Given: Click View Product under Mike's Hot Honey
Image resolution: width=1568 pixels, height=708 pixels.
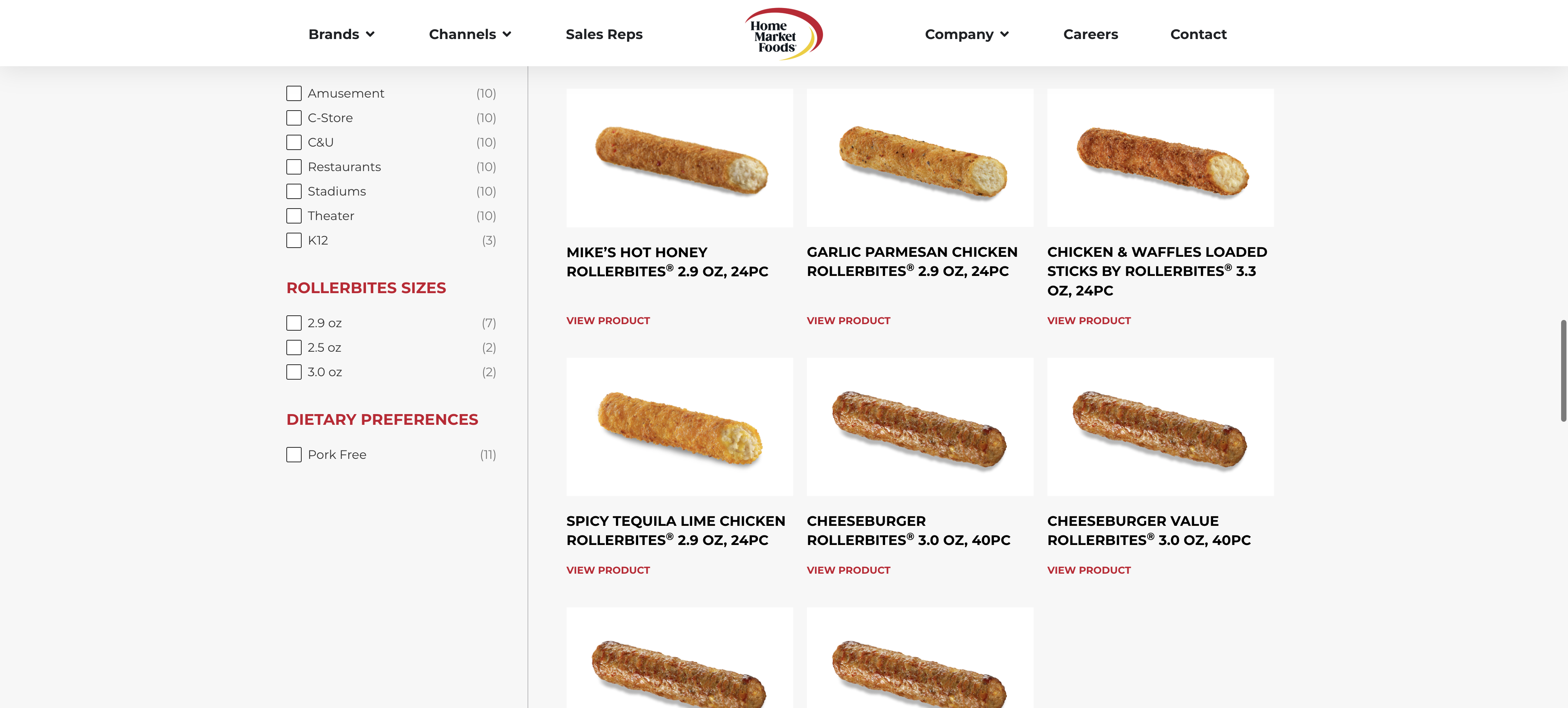Looking at the screenshot, I should 608,321.
